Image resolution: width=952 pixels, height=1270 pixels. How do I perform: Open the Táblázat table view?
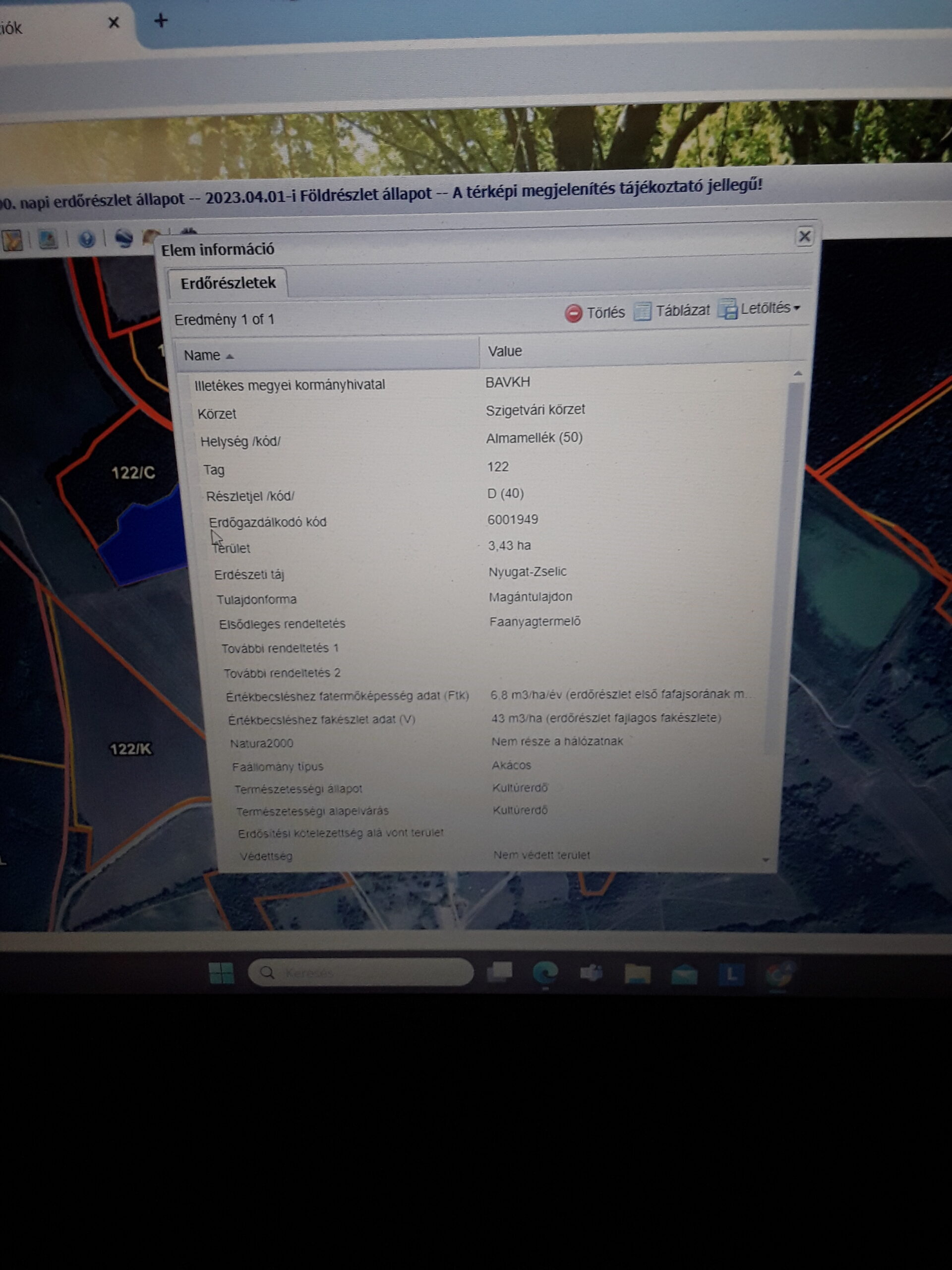tap(672, 311)
